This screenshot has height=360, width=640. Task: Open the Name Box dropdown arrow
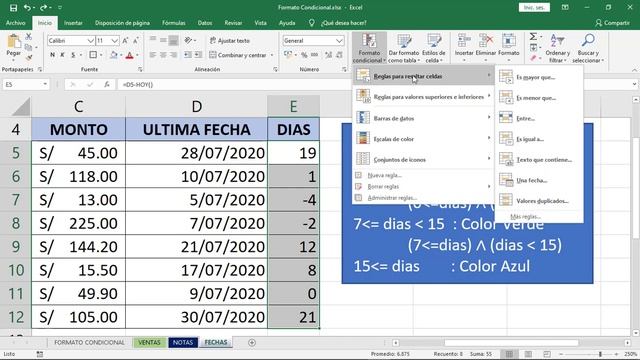coord(45,84)
